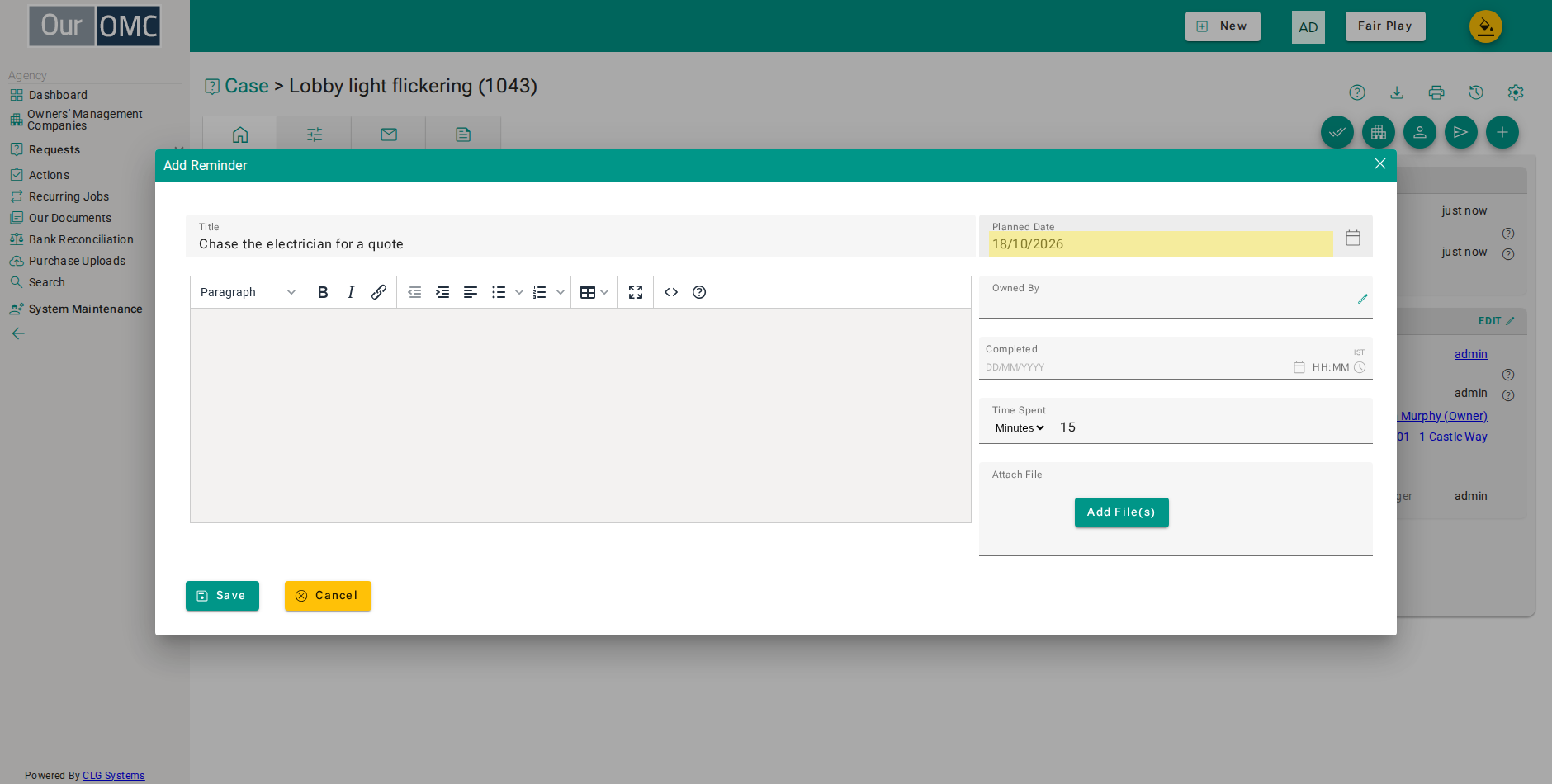Open the editor help icon
The image size is (1552, 784).
pos(699,292)
